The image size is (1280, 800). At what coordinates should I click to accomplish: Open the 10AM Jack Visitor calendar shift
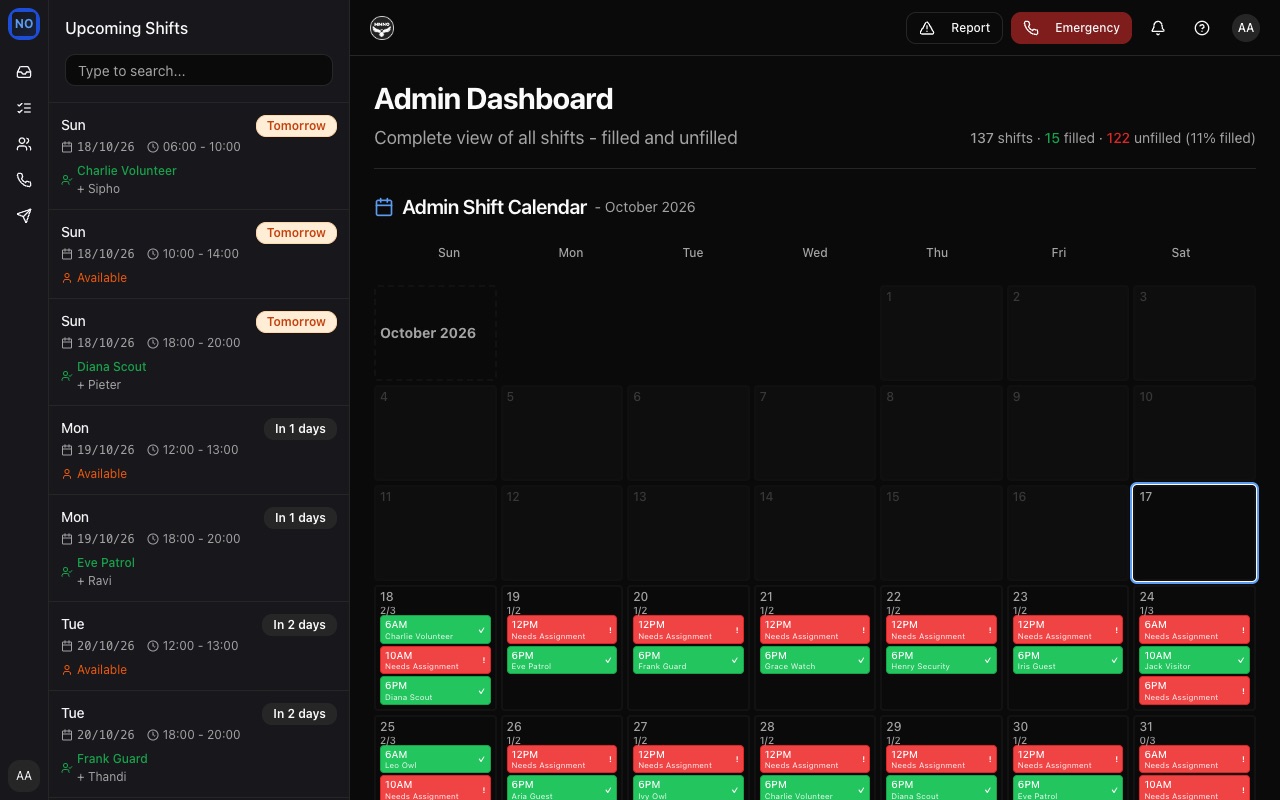pyautogui.click(x=1194, y=660)
